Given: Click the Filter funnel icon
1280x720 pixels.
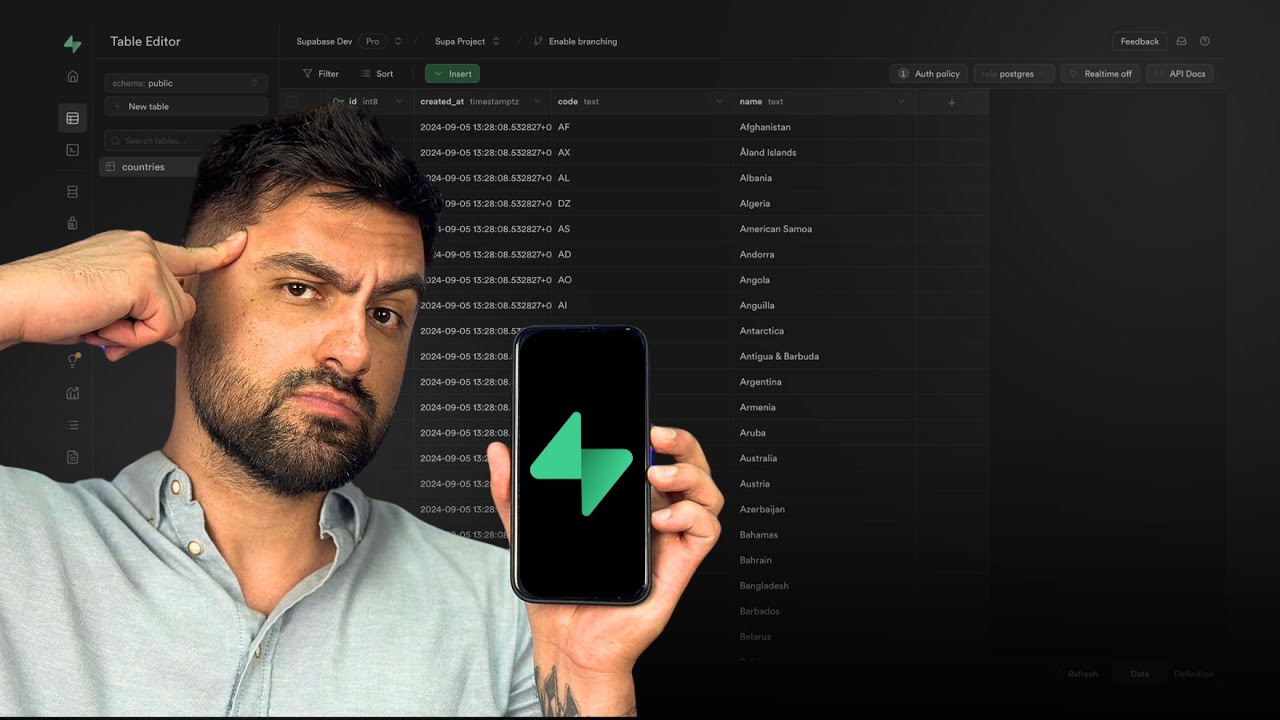Looking at the screenshot, I should click(308, 74).
